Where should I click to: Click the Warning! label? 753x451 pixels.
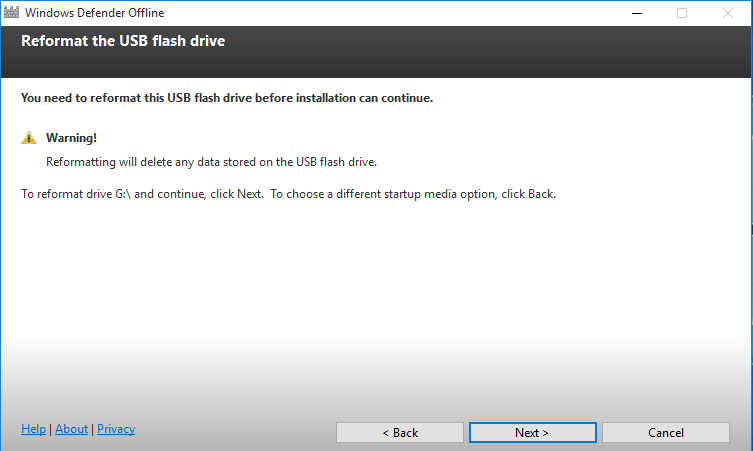(71, 138)
